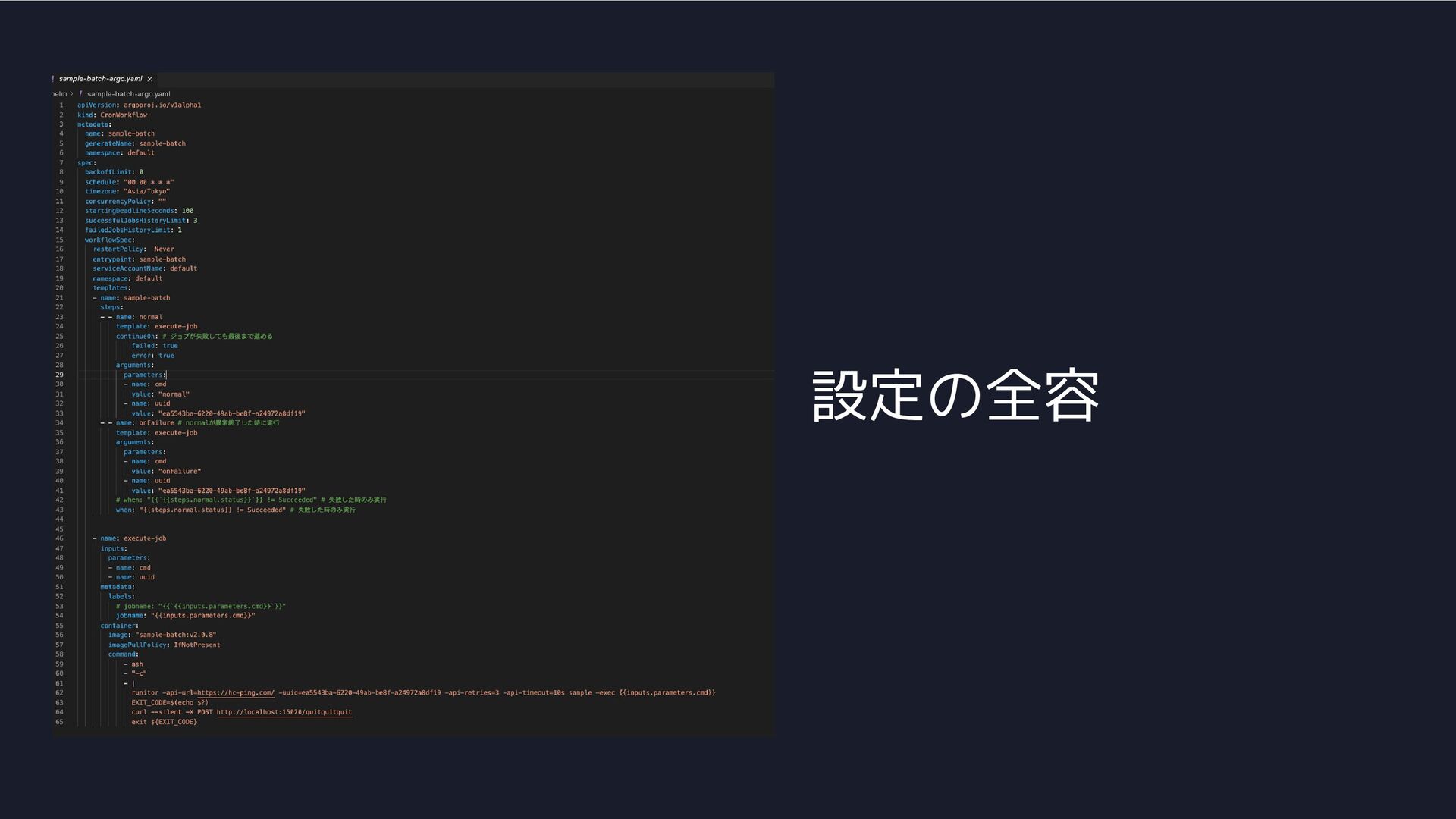Open the localhost:15020/quitquitquit link
1456x819 pixels.
(284, 713)
